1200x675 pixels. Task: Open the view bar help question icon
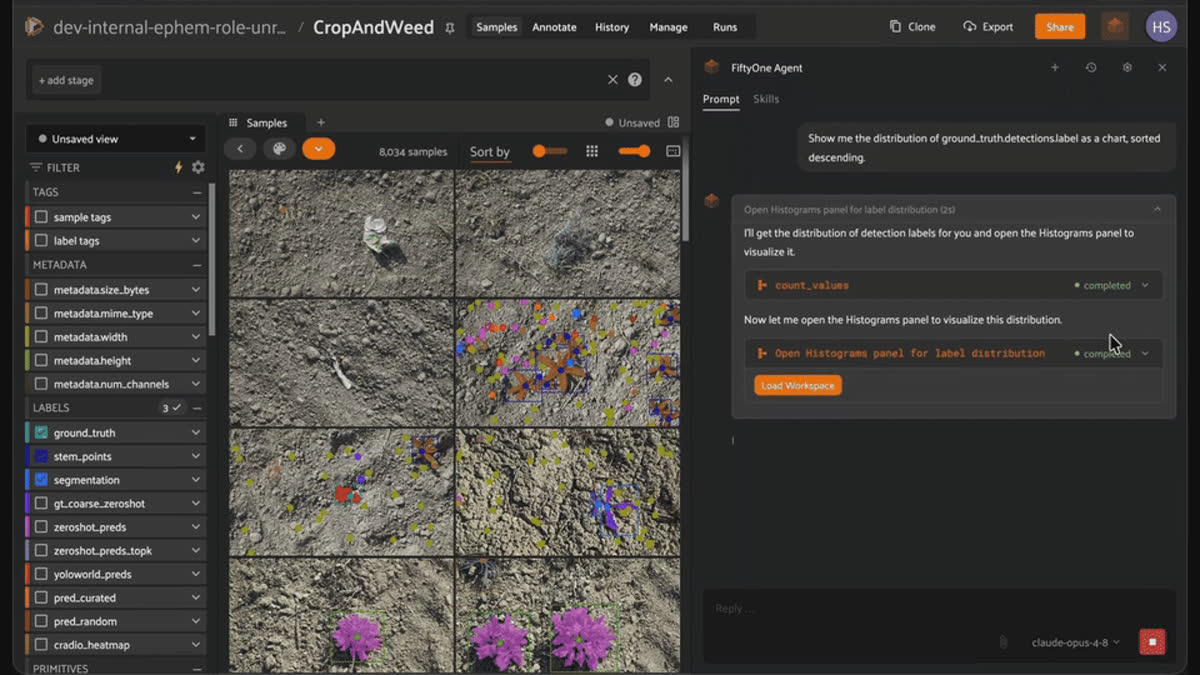pyautogui.click(x=635, y=80)
